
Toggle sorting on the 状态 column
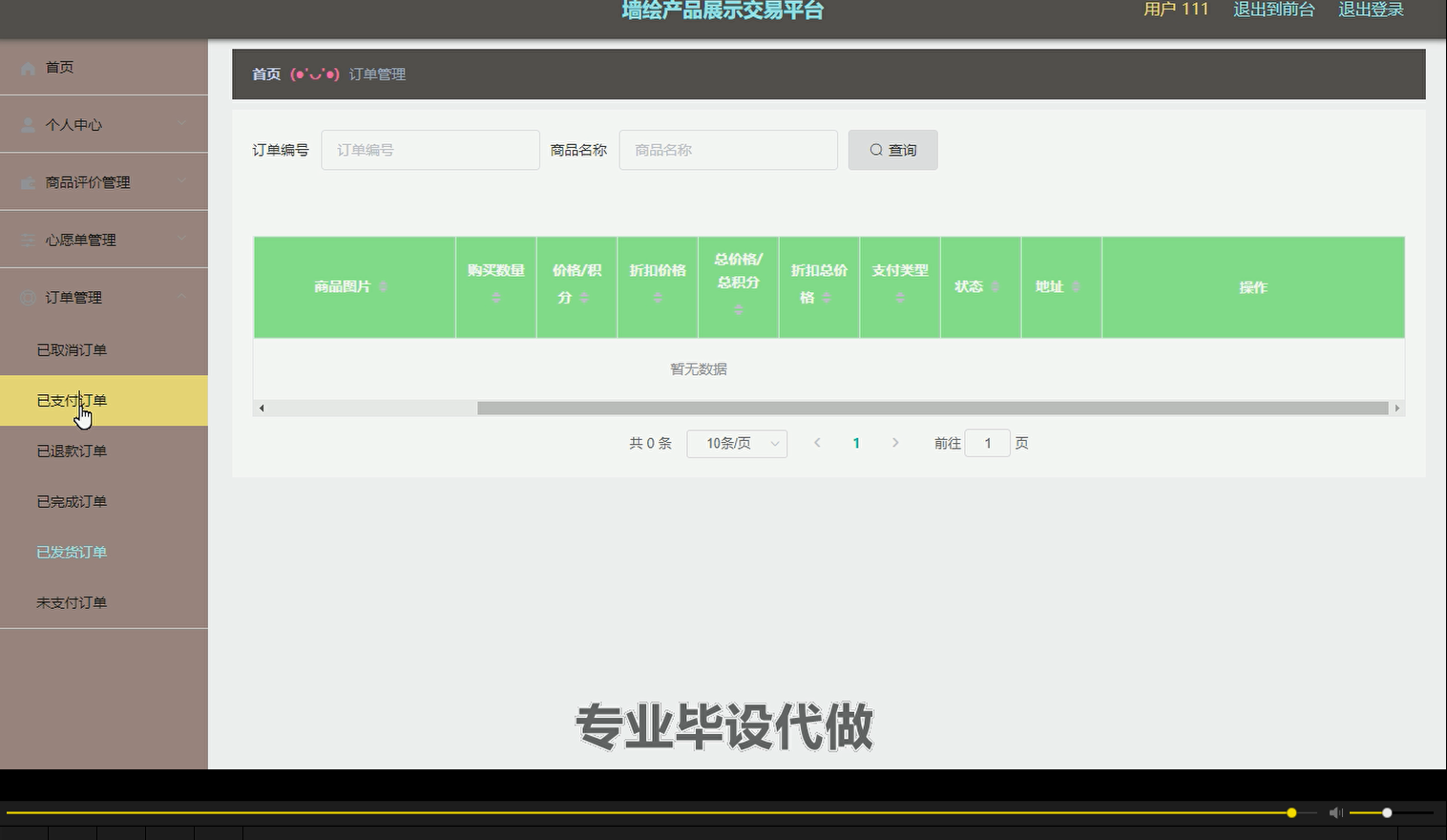click(996, 285)
